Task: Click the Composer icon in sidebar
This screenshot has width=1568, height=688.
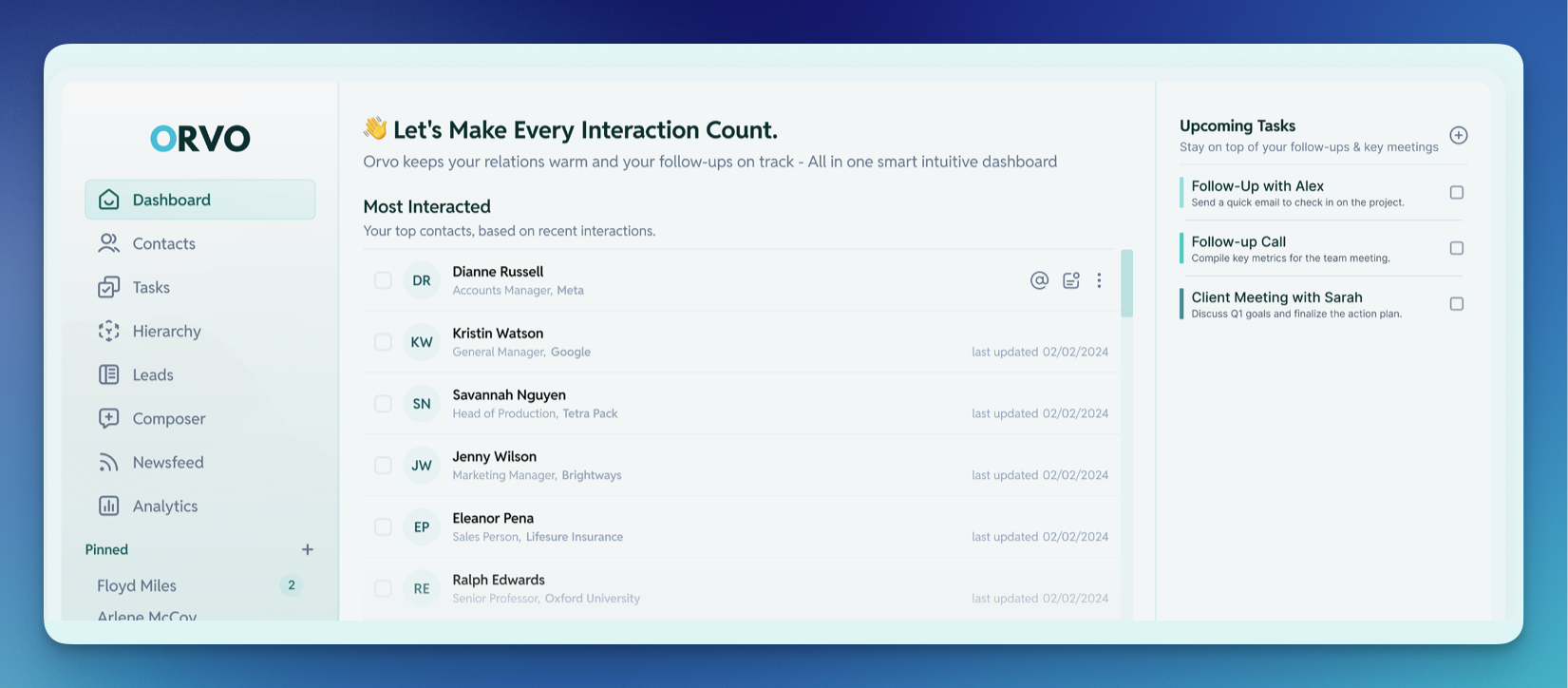Action: click(109, 418)
